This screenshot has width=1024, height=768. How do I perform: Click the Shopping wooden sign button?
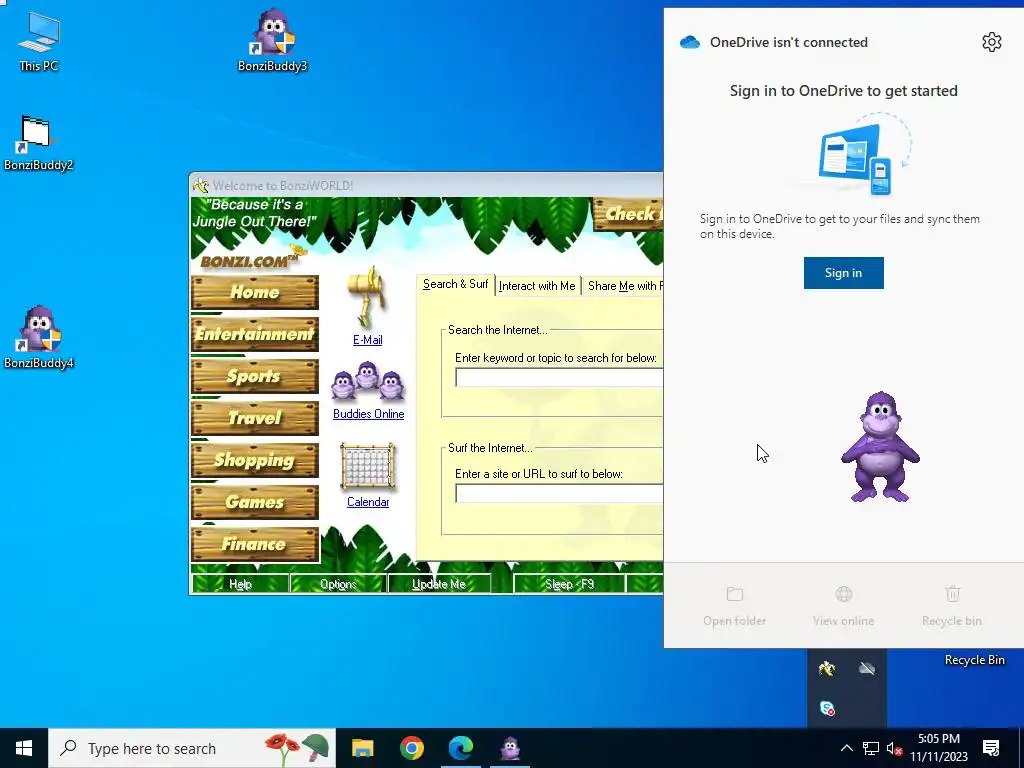pyautogui.click(x=255, y=460)
